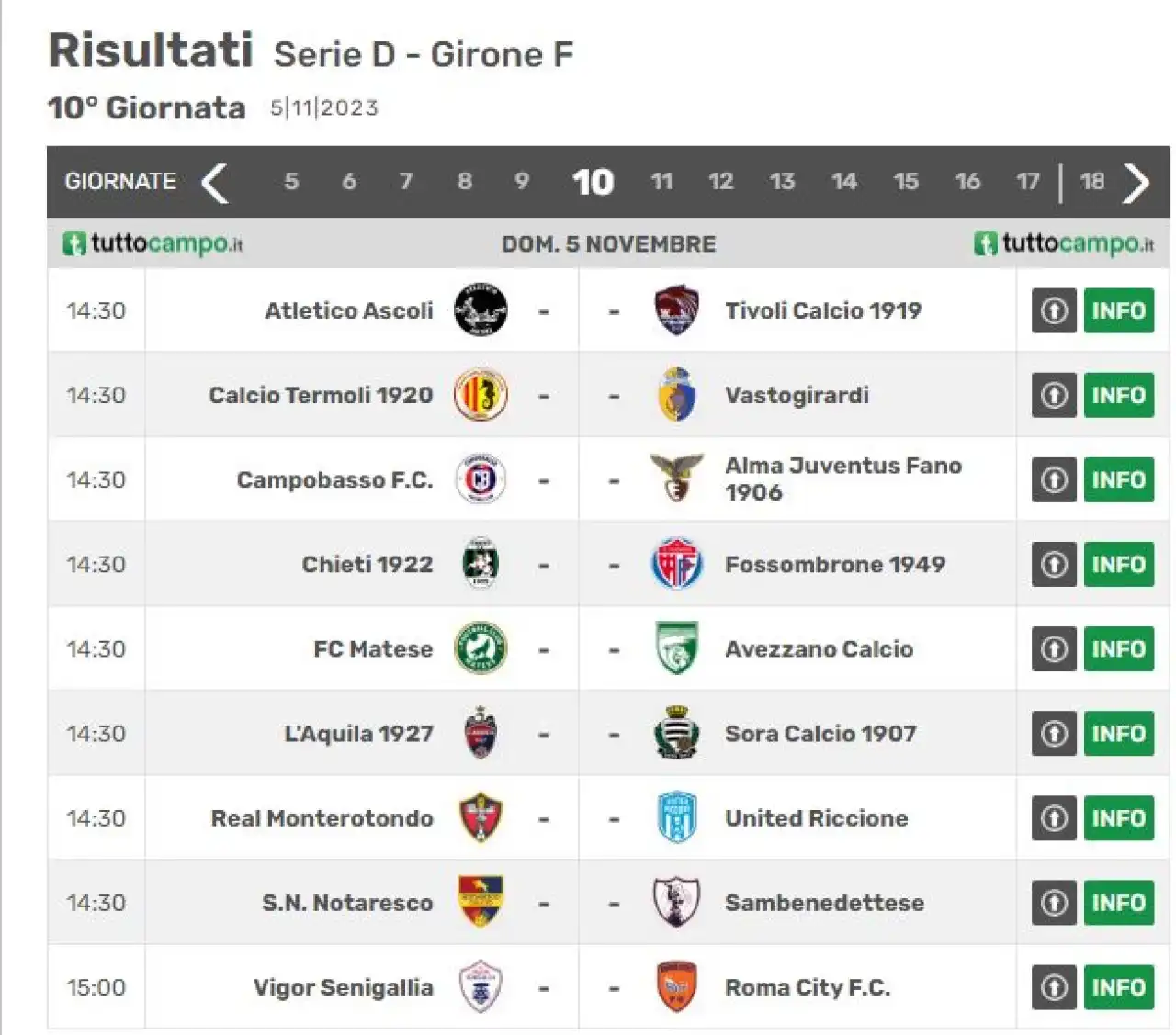
Task: Open INFO for FC Matese vs Avezzano
Action: pyautogui.click(x=1118, y=649)
